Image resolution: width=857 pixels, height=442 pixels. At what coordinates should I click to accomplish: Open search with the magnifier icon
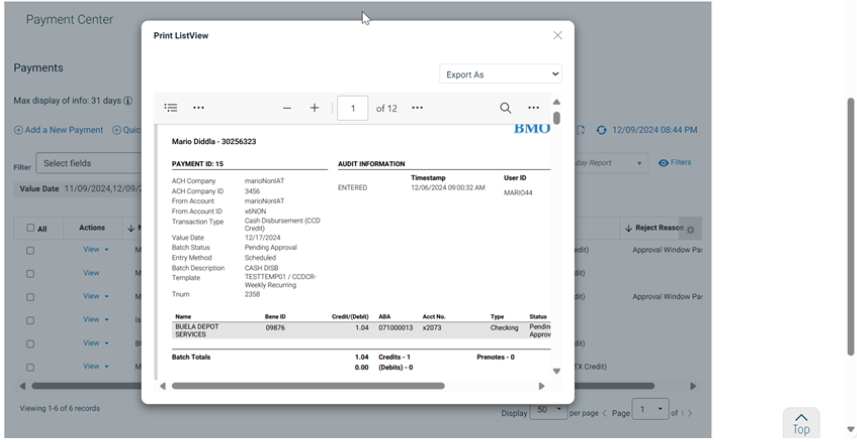coord(506,108)
